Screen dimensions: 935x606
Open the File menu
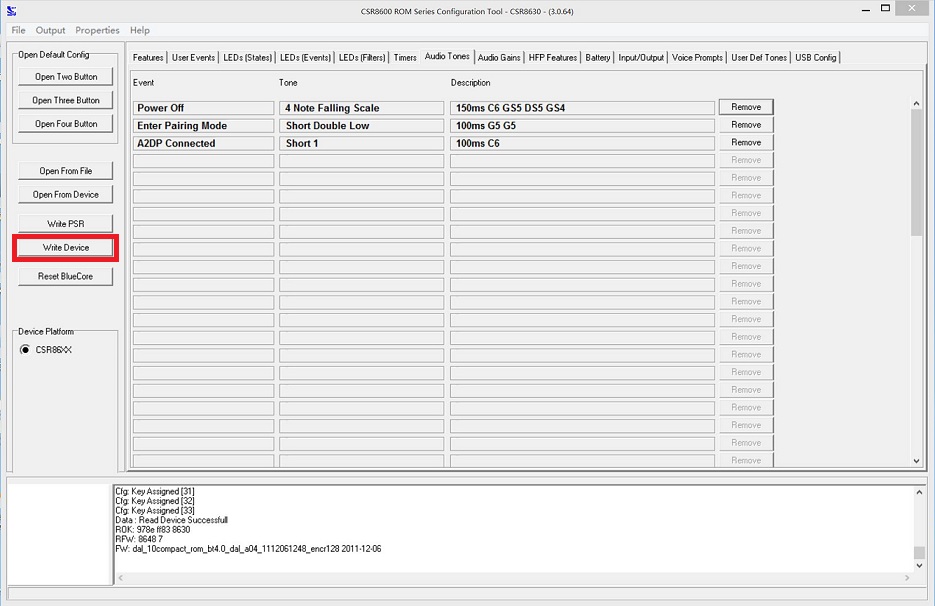click(x=17, y=30)
